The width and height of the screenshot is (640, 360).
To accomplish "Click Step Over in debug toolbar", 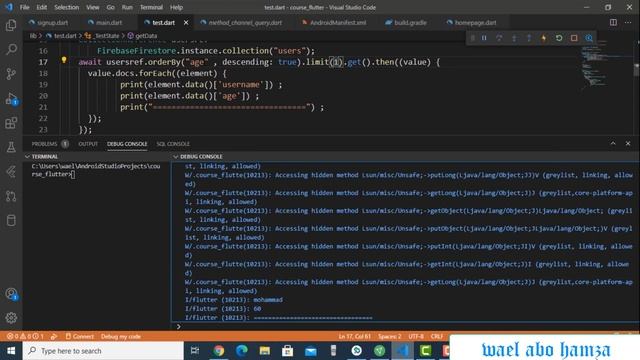I will click(499, 38).
